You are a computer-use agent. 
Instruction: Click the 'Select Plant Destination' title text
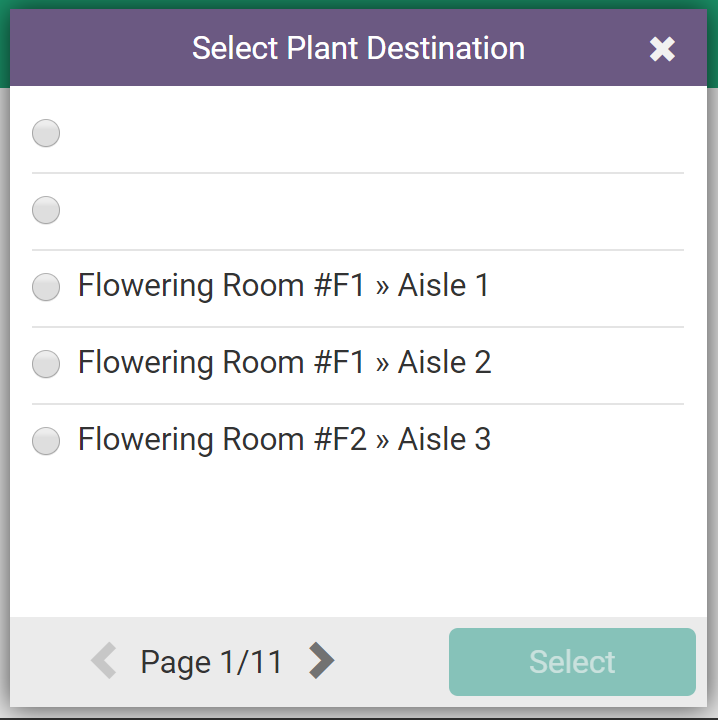pos(358,48)
